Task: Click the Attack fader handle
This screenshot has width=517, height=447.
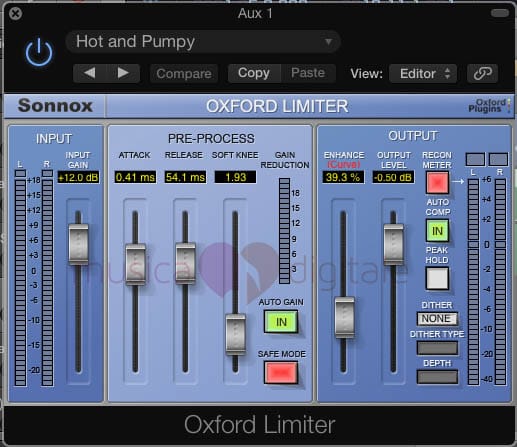Action: click(x=135, y=264)
